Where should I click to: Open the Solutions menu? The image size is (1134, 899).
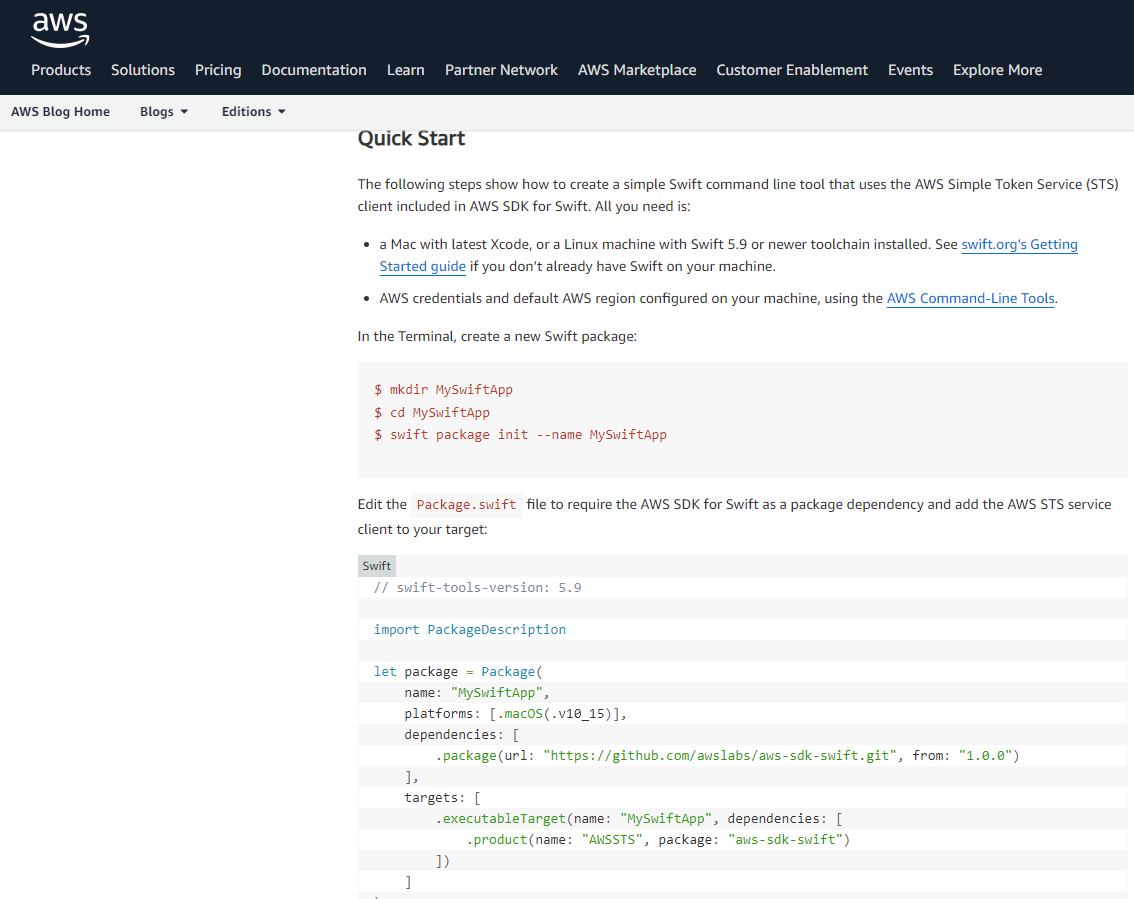(x=142, y=70)
